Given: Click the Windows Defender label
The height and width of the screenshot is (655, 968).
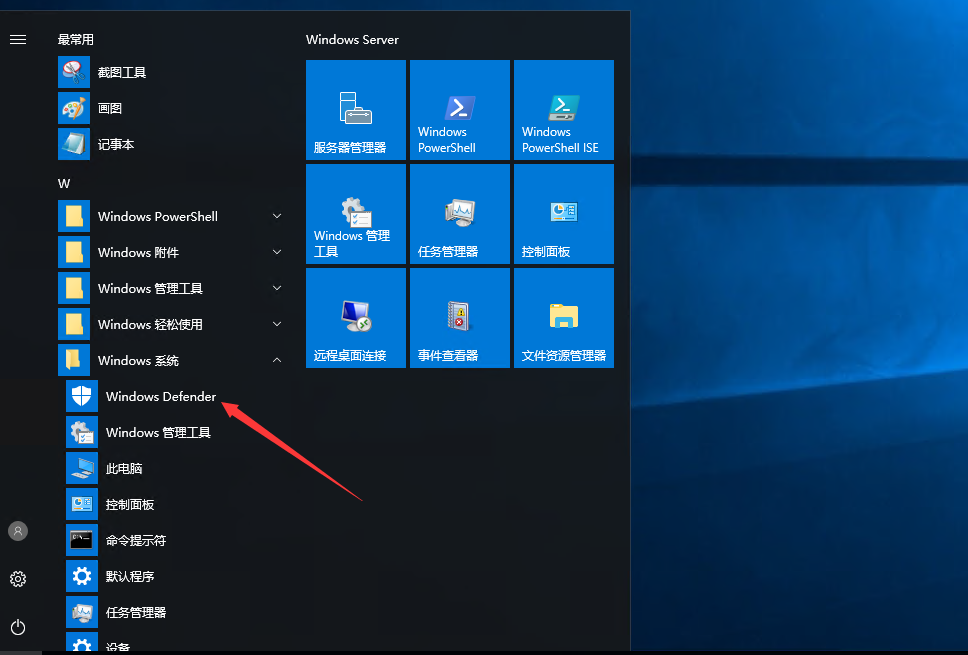Looking at the screenshot, I should point(161,396).
